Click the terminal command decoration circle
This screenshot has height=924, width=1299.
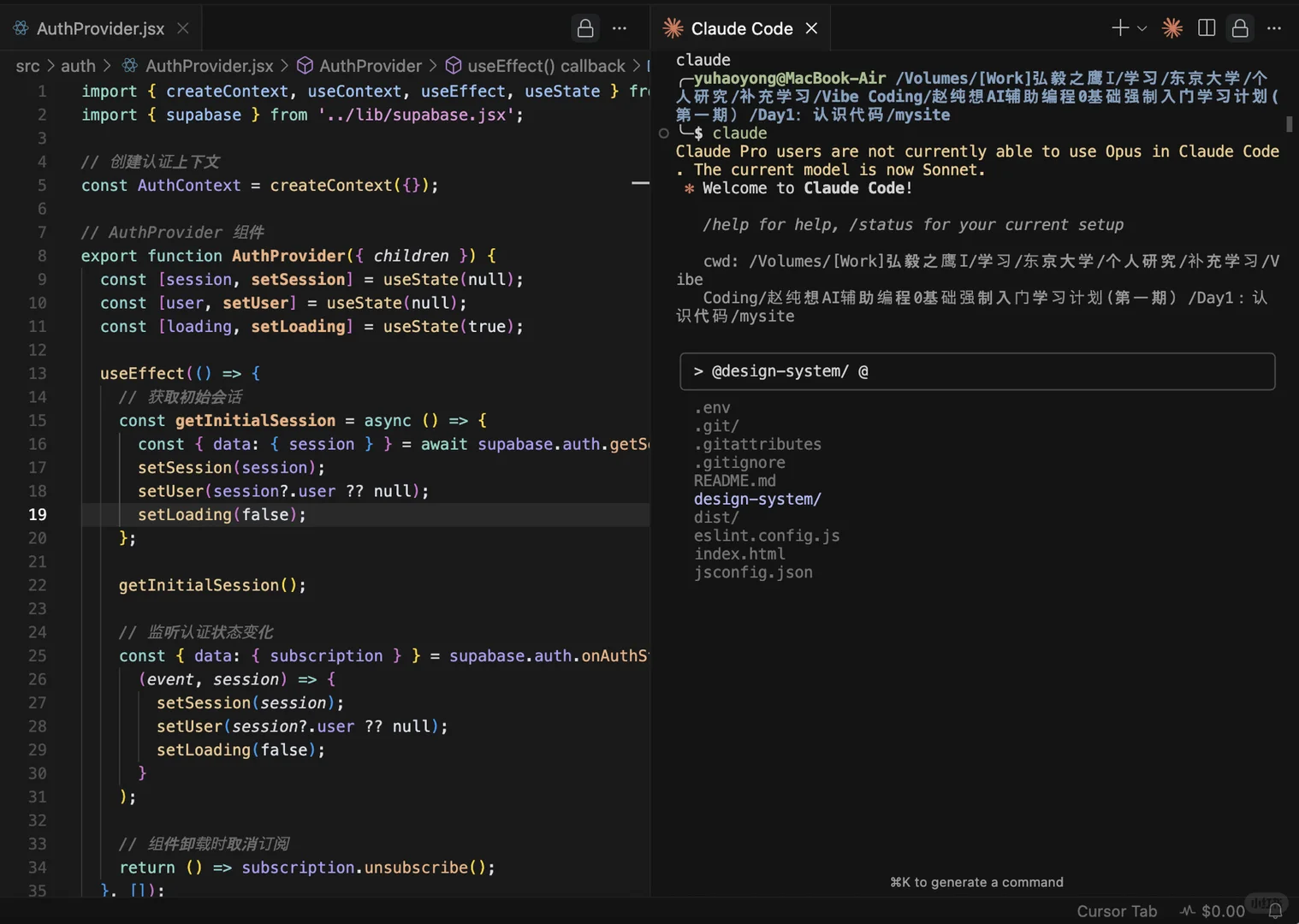click(x=664, y=133)
